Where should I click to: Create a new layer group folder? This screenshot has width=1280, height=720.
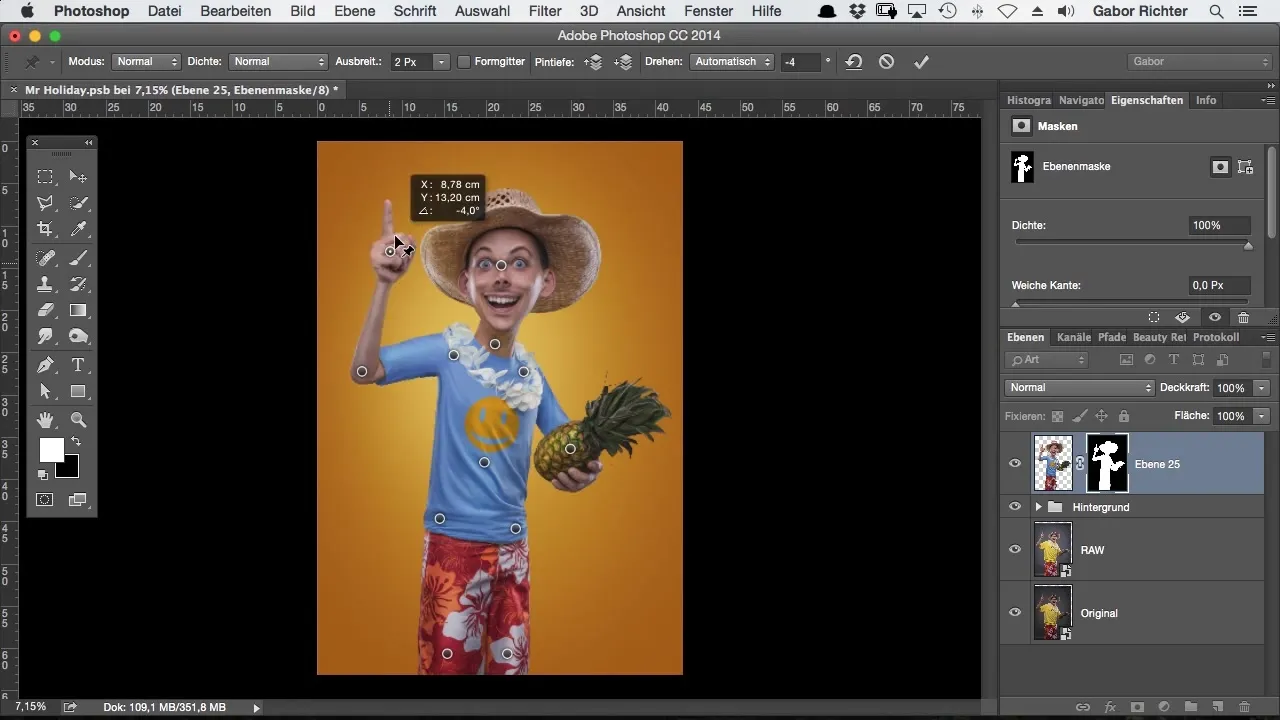pyautogui.click(x=1191, y=707)
